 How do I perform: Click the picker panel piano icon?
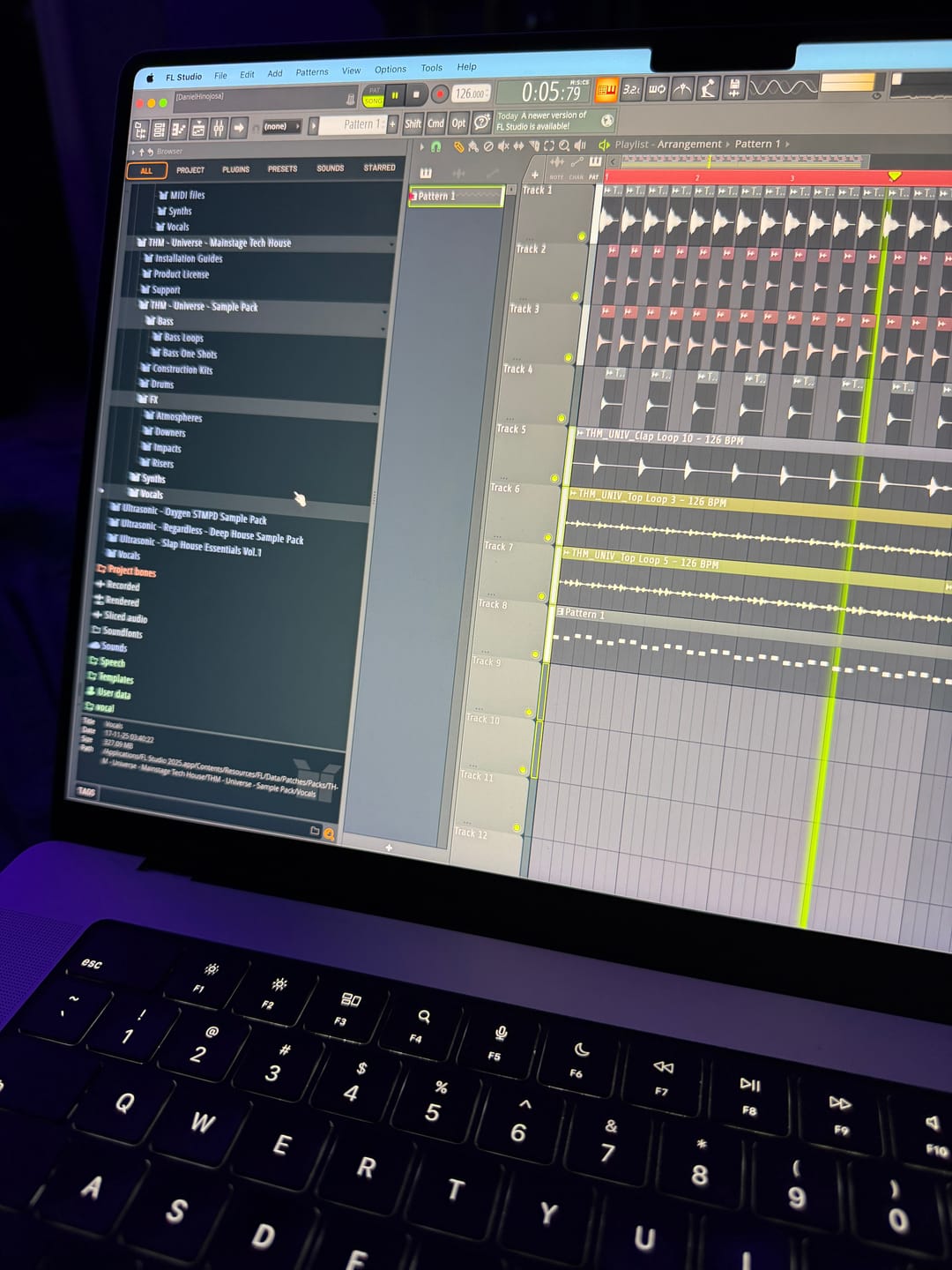(425, 174)
